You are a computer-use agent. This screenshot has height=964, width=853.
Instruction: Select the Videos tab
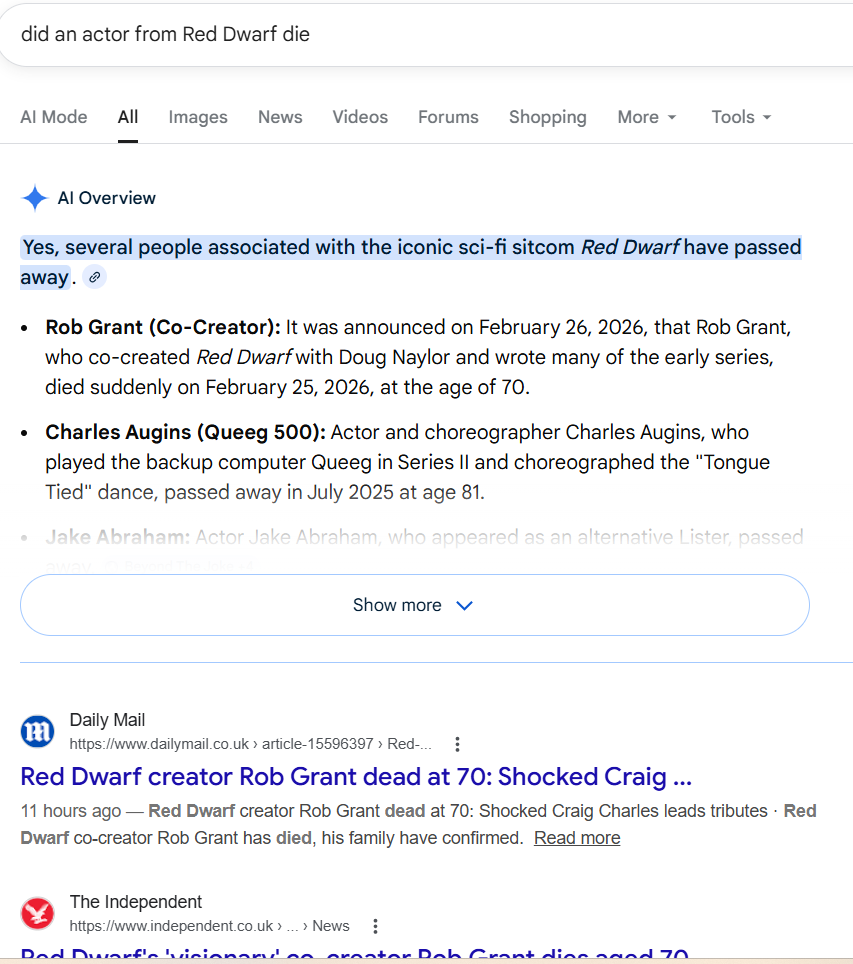[x=360, y=117]
